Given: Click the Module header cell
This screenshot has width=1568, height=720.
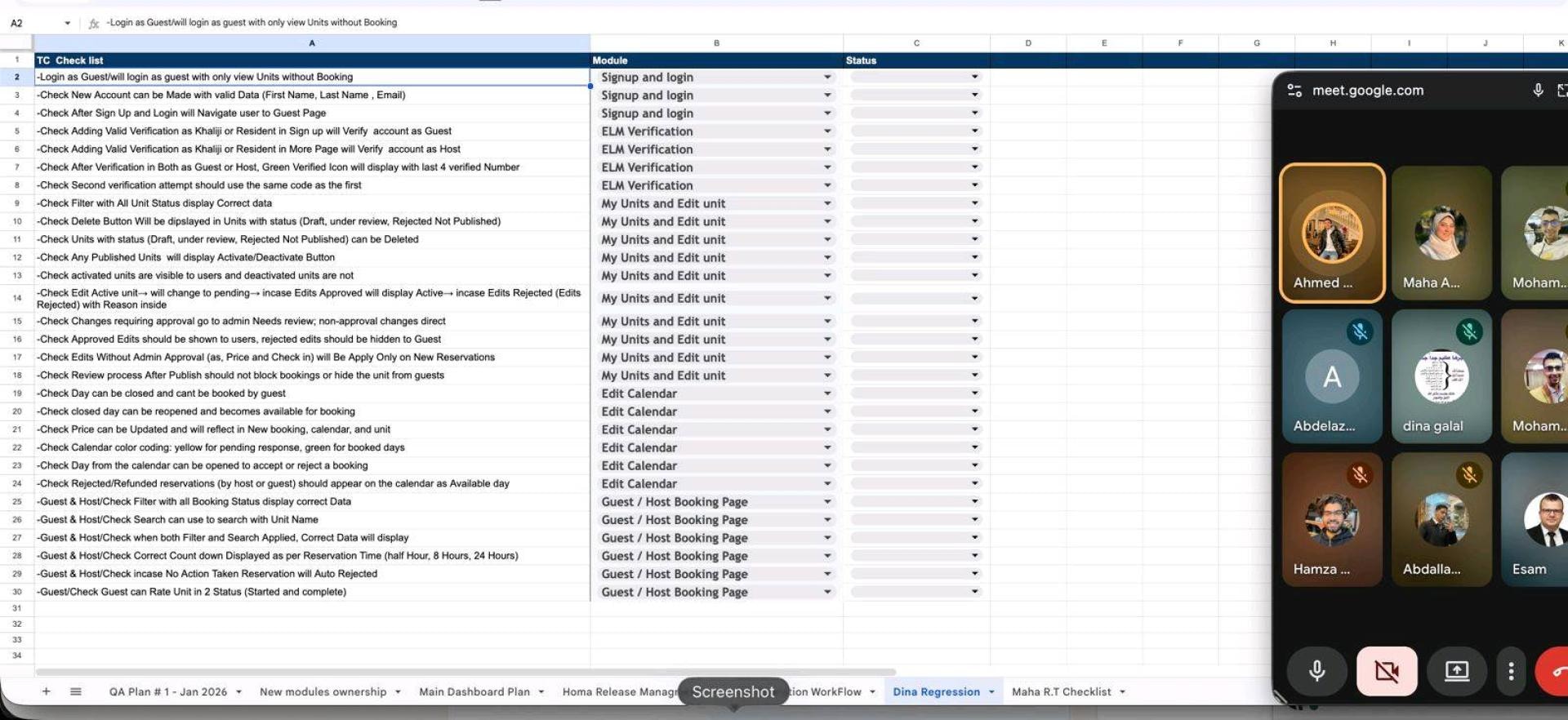Looking at the screenshot, I should click(716, 60).
